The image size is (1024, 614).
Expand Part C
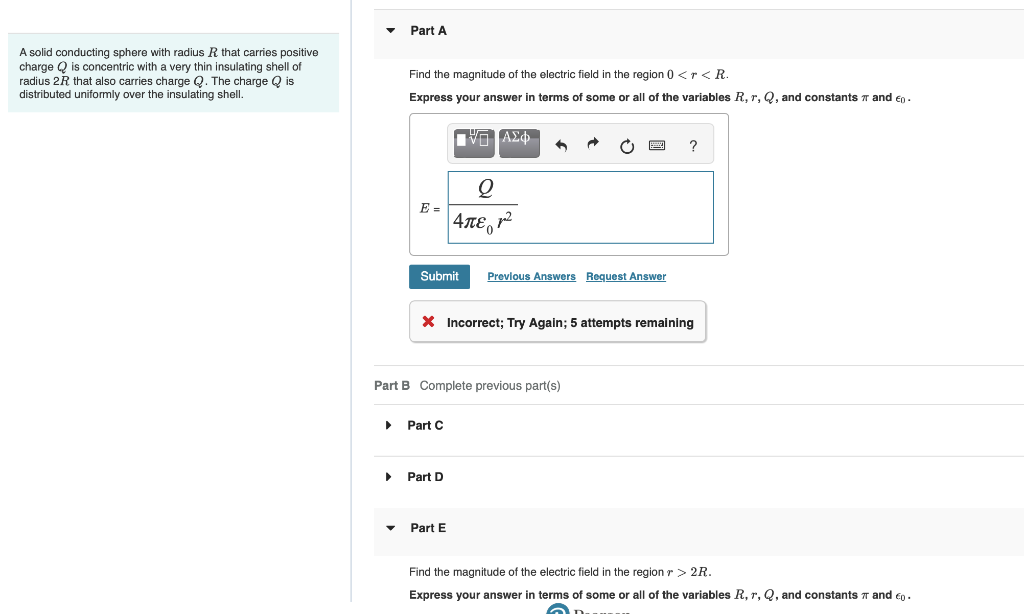tap(389, 425)
